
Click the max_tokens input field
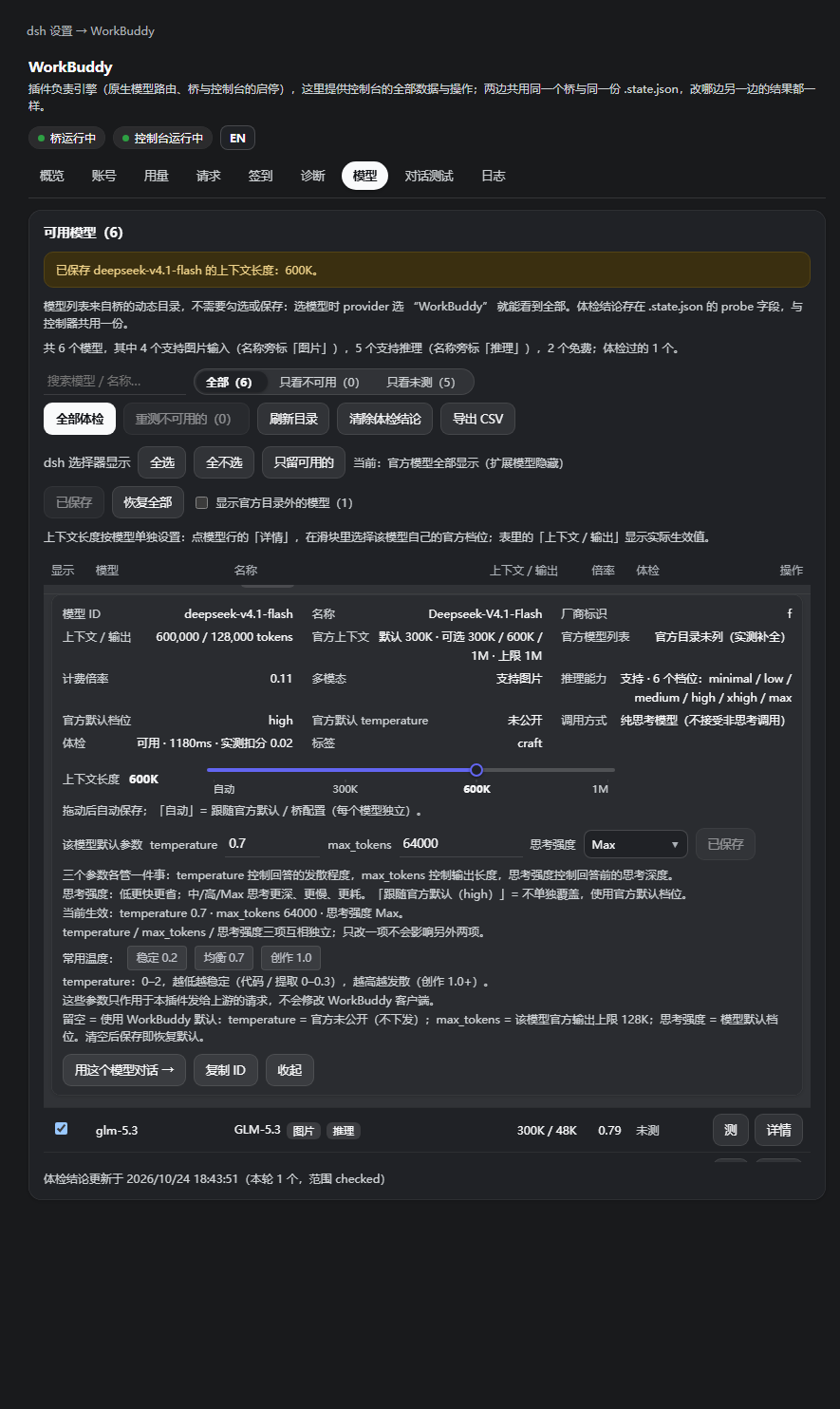tap(461, 844)
